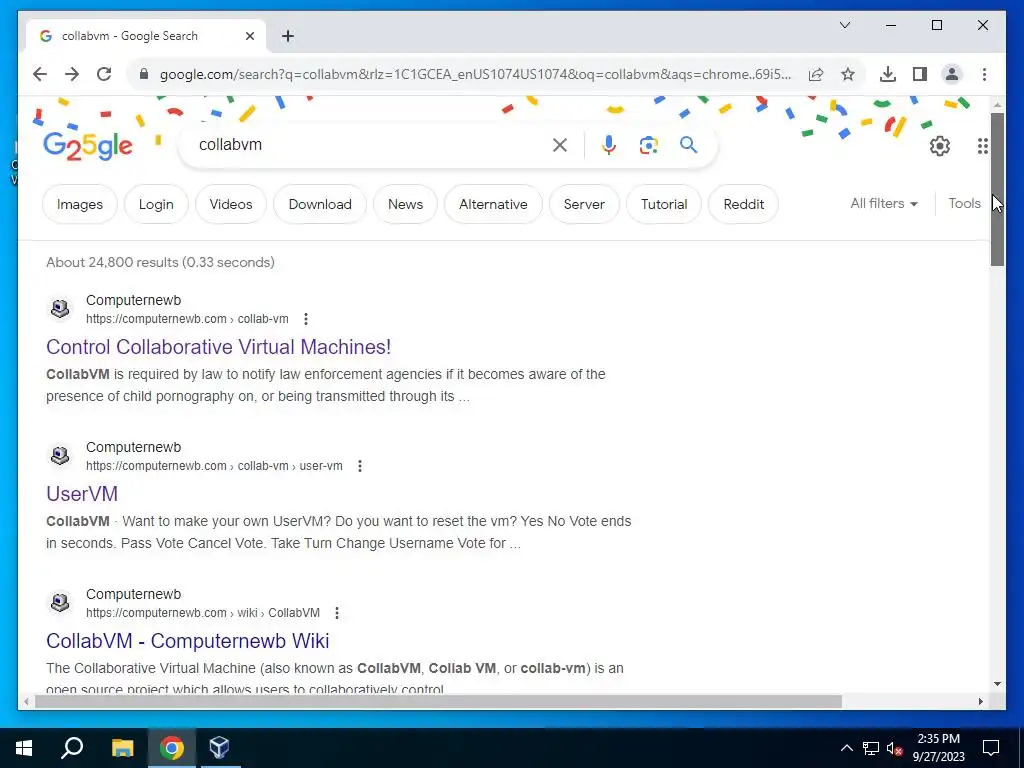1024x768 pixels.
Task: Open Google quick settings gear
Action: click(940, 146)
